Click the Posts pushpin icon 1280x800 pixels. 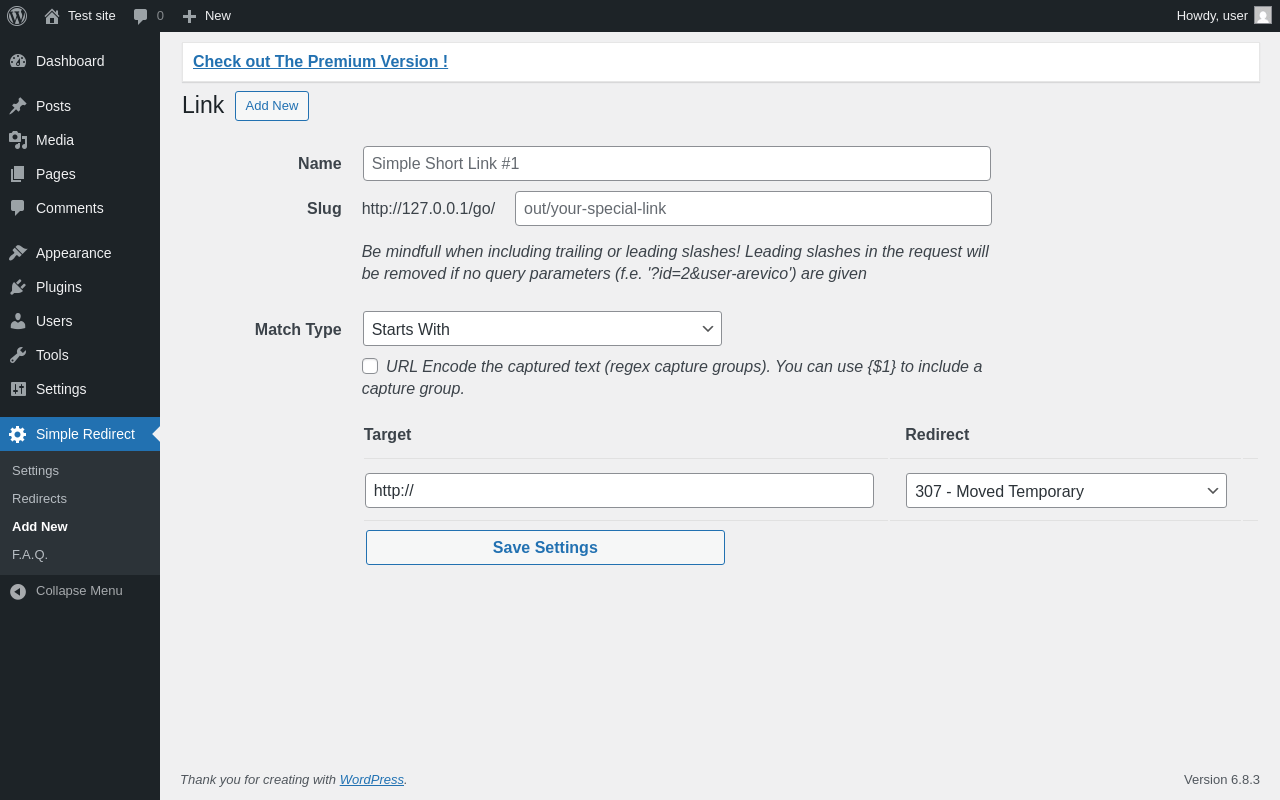[x=18, y=106]
